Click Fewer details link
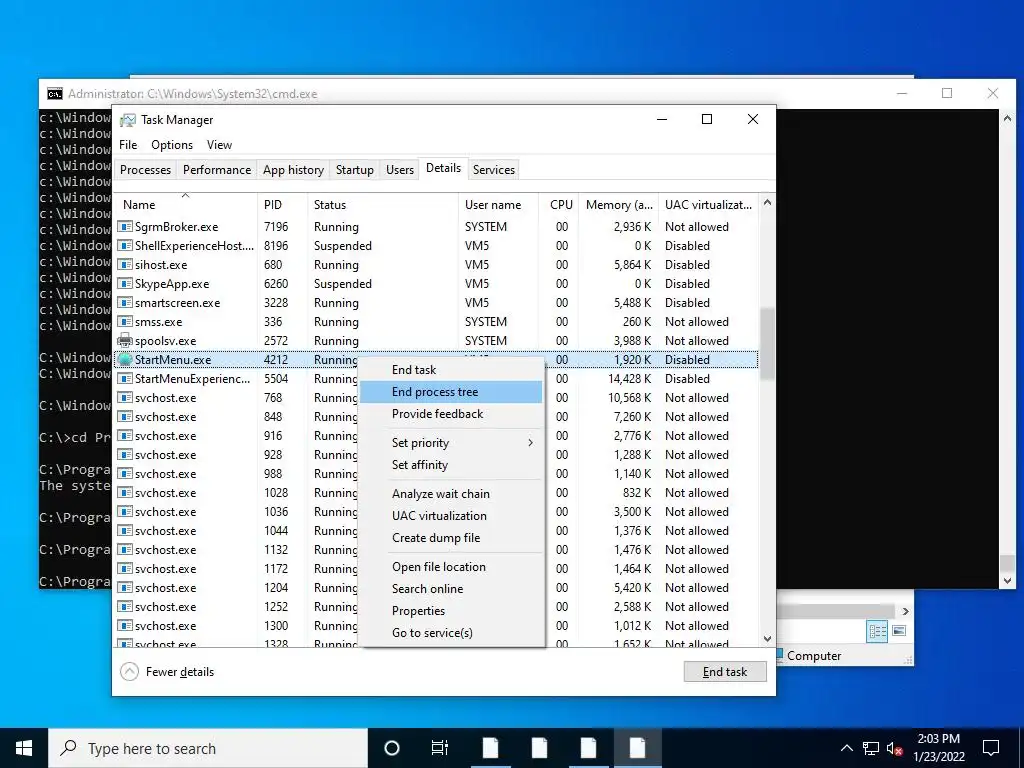This screenshot has height=768, width=1024. (x=180, y=672)
